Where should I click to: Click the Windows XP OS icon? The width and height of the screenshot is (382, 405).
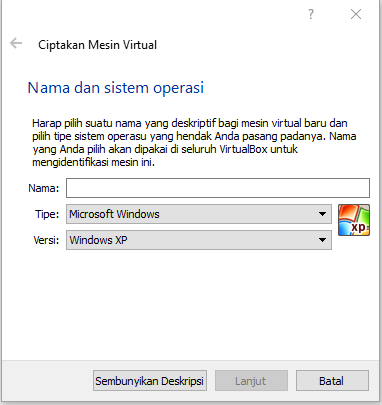pyautogui.click(x=354, y=220)
